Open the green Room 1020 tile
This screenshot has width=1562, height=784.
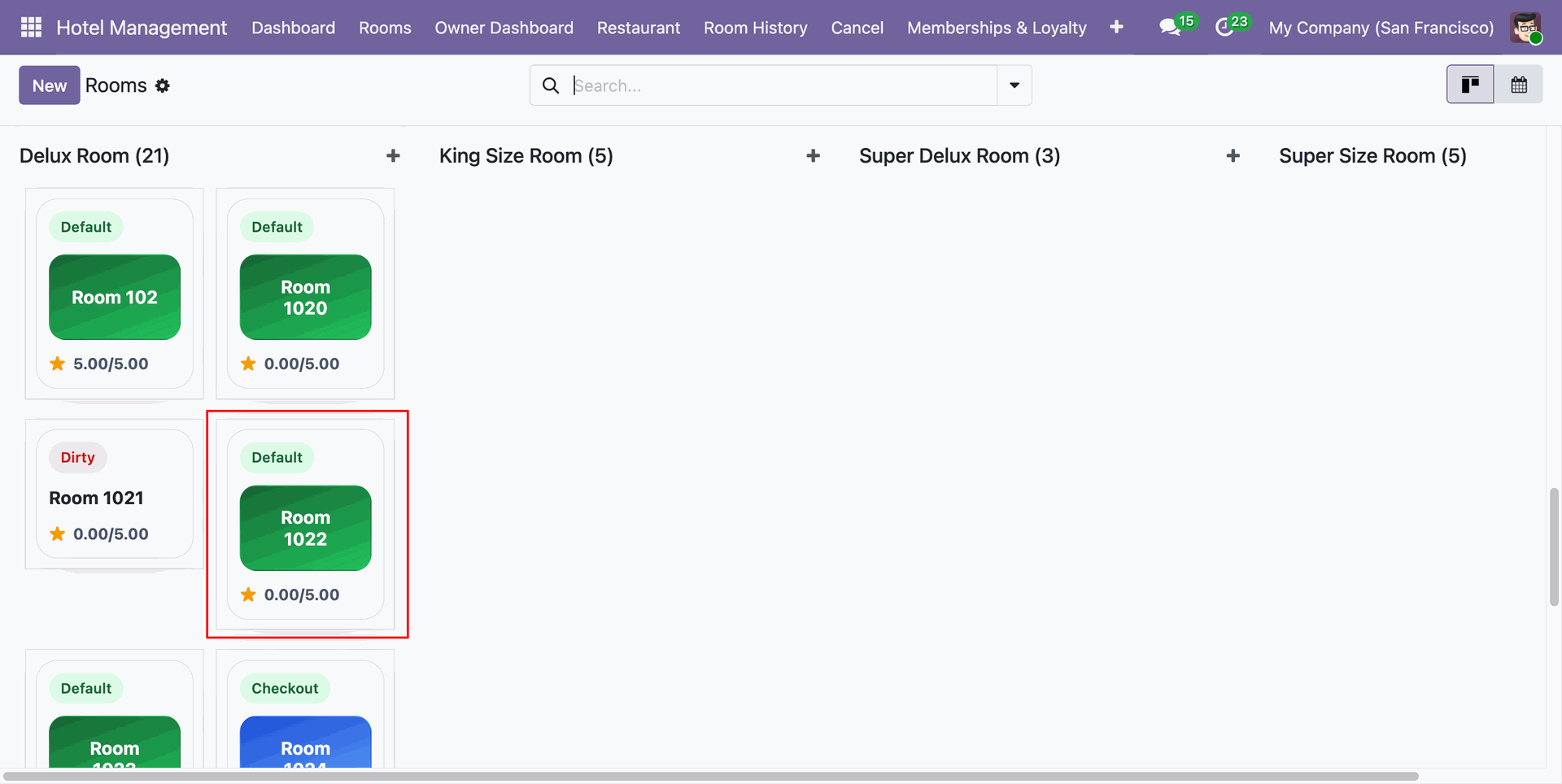(x=306, y=297)
